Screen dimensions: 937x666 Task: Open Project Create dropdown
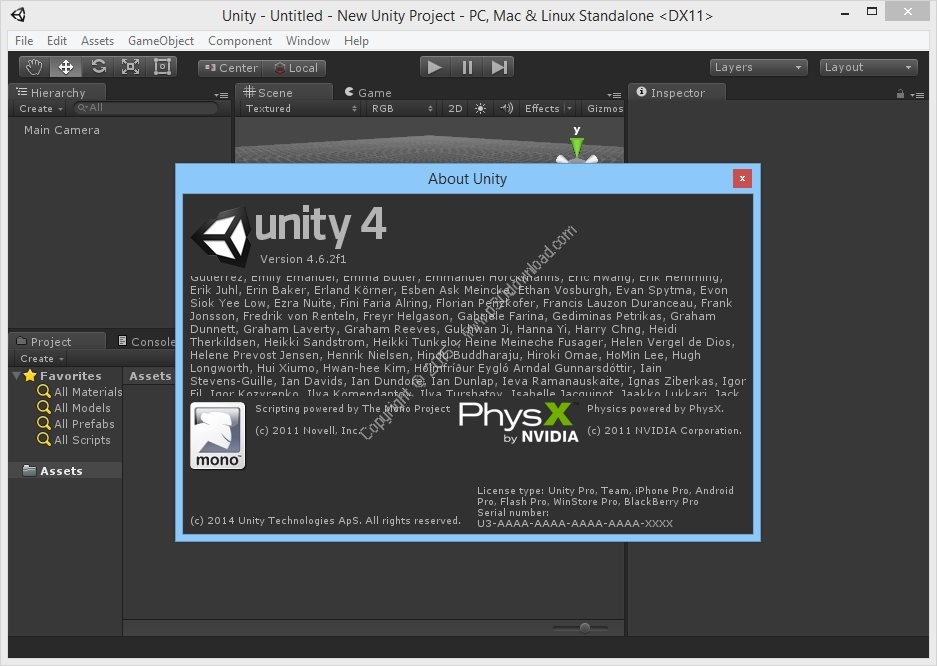coord(41,359)
